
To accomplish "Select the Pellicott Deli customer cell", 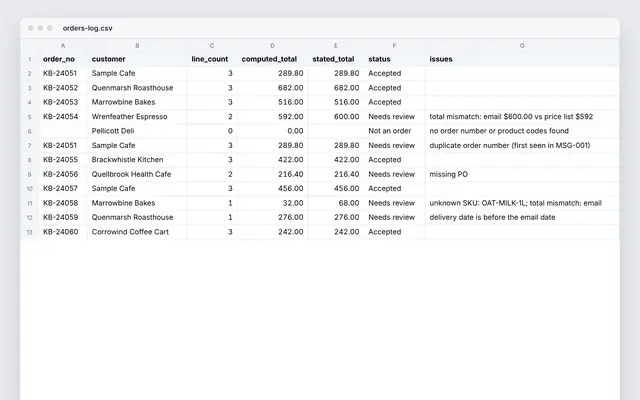I will [x=137, y=131].
